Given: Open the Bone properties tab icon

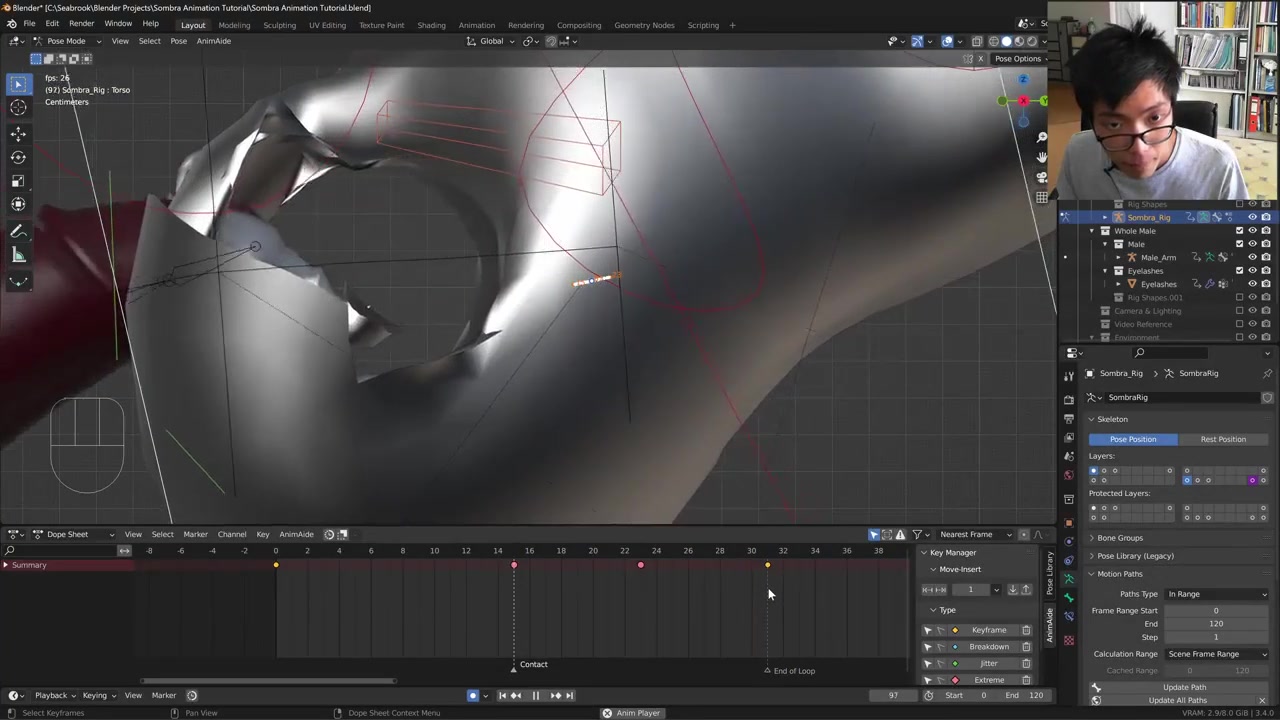Looking at the screenshot, I should pyautogui.click(x=1069, y=599).
